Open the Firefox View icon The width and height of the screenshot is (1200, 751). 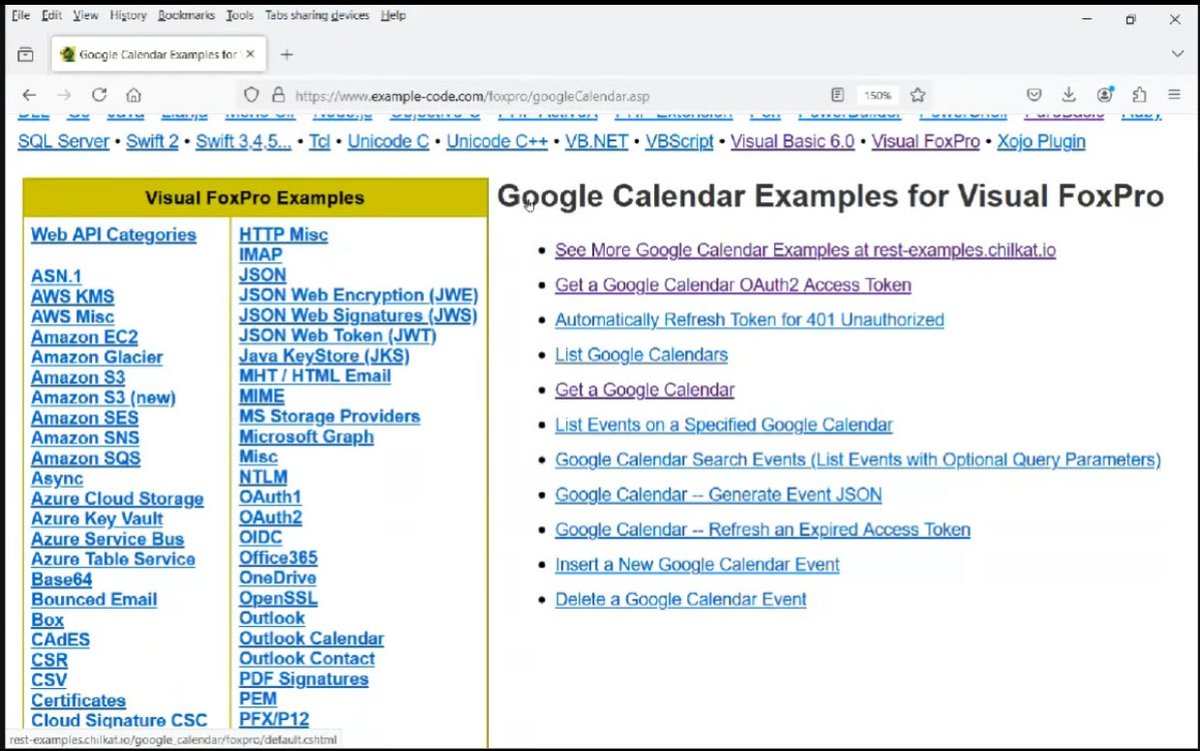[25, 54]
